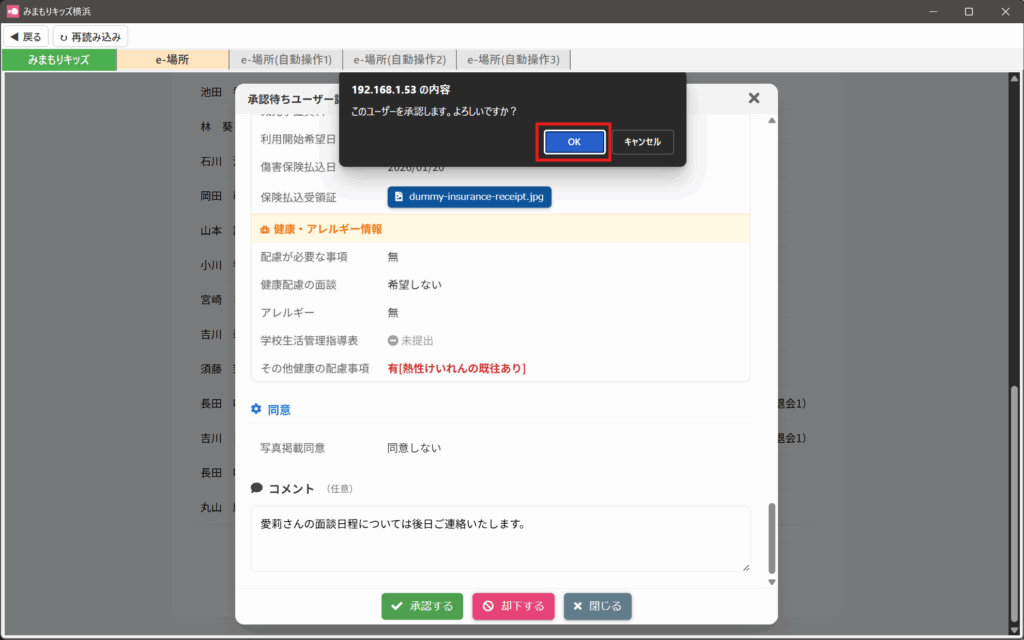Click the modal scrollbar down arrow
The width and height of the screenshot is (1024, 640).
771,582
